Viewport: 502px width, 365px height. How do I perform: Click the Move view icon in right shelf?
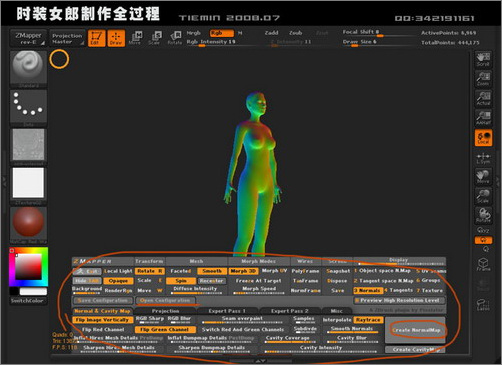click(483, 177)
